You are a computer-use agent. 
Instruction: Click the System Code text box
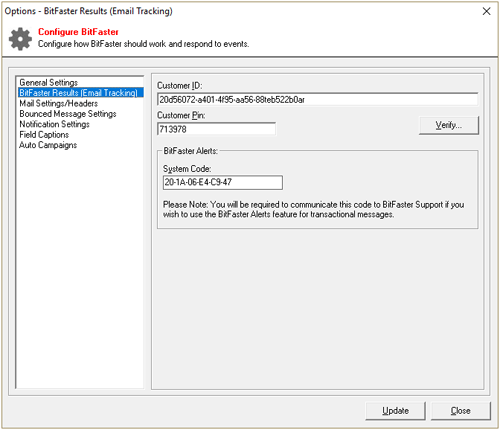coord(223,182)
